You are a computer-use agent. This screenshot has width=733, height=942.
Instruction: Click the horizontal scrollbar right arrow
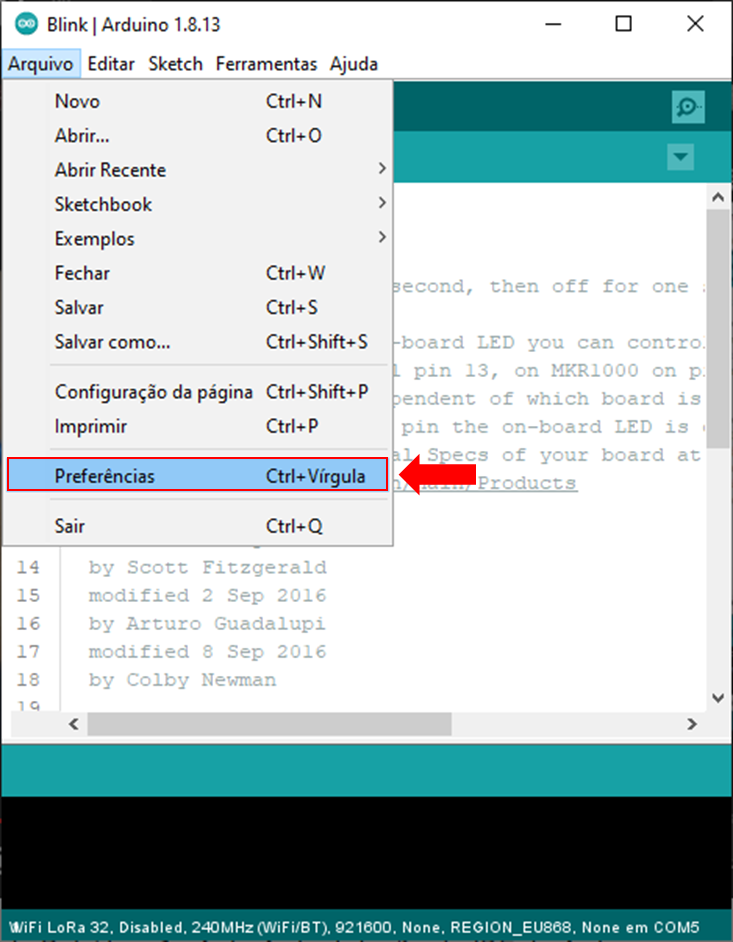[x=692, y=724]
